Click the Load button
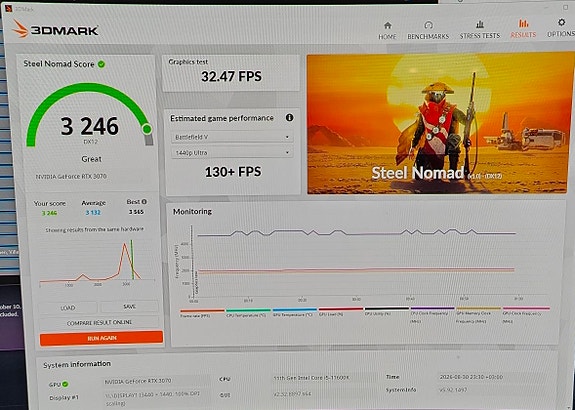The height and width of the screenshot is (410, 575). coord(68,308)
